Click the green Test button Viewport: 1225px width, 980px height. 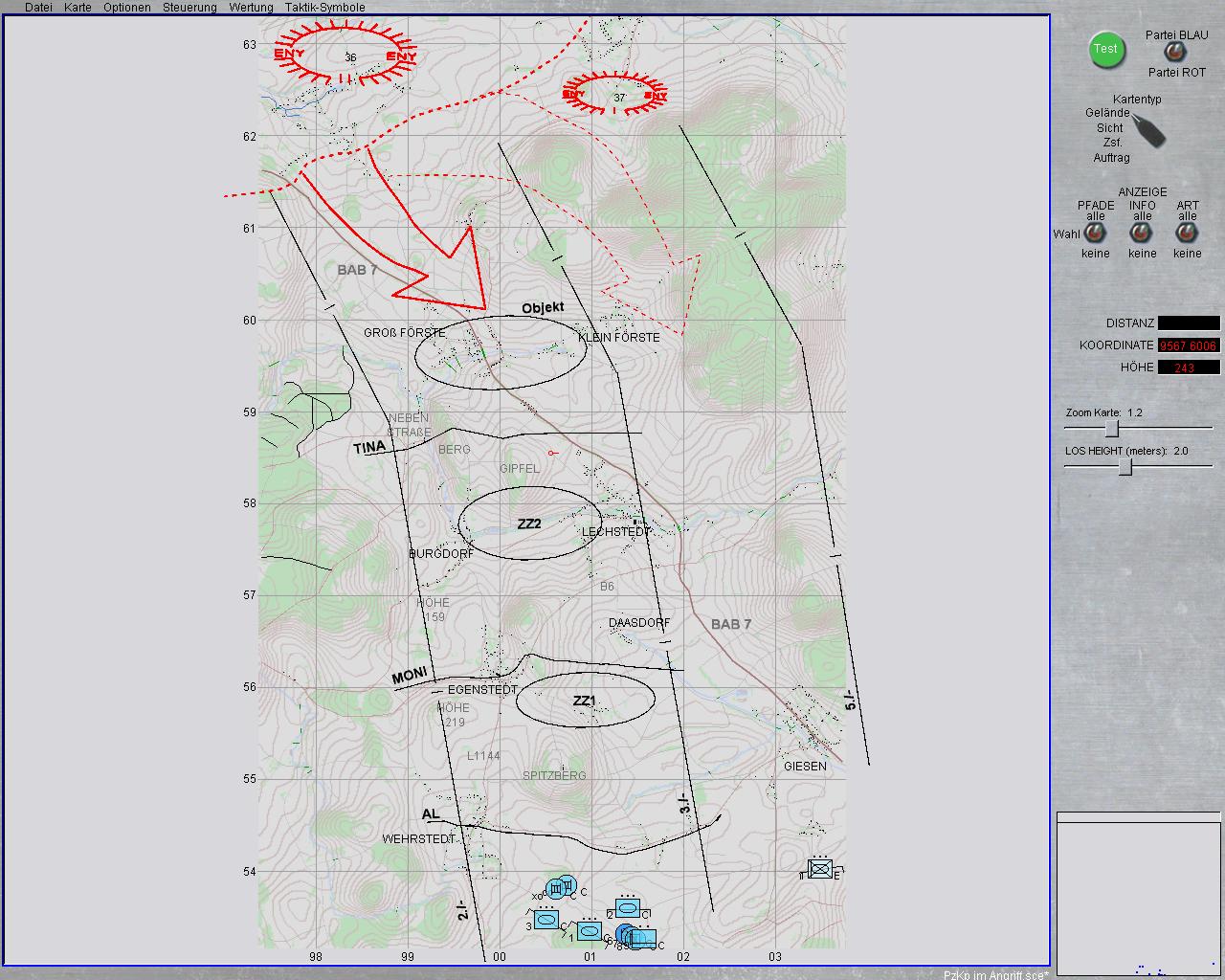(x=1105, y=50)
